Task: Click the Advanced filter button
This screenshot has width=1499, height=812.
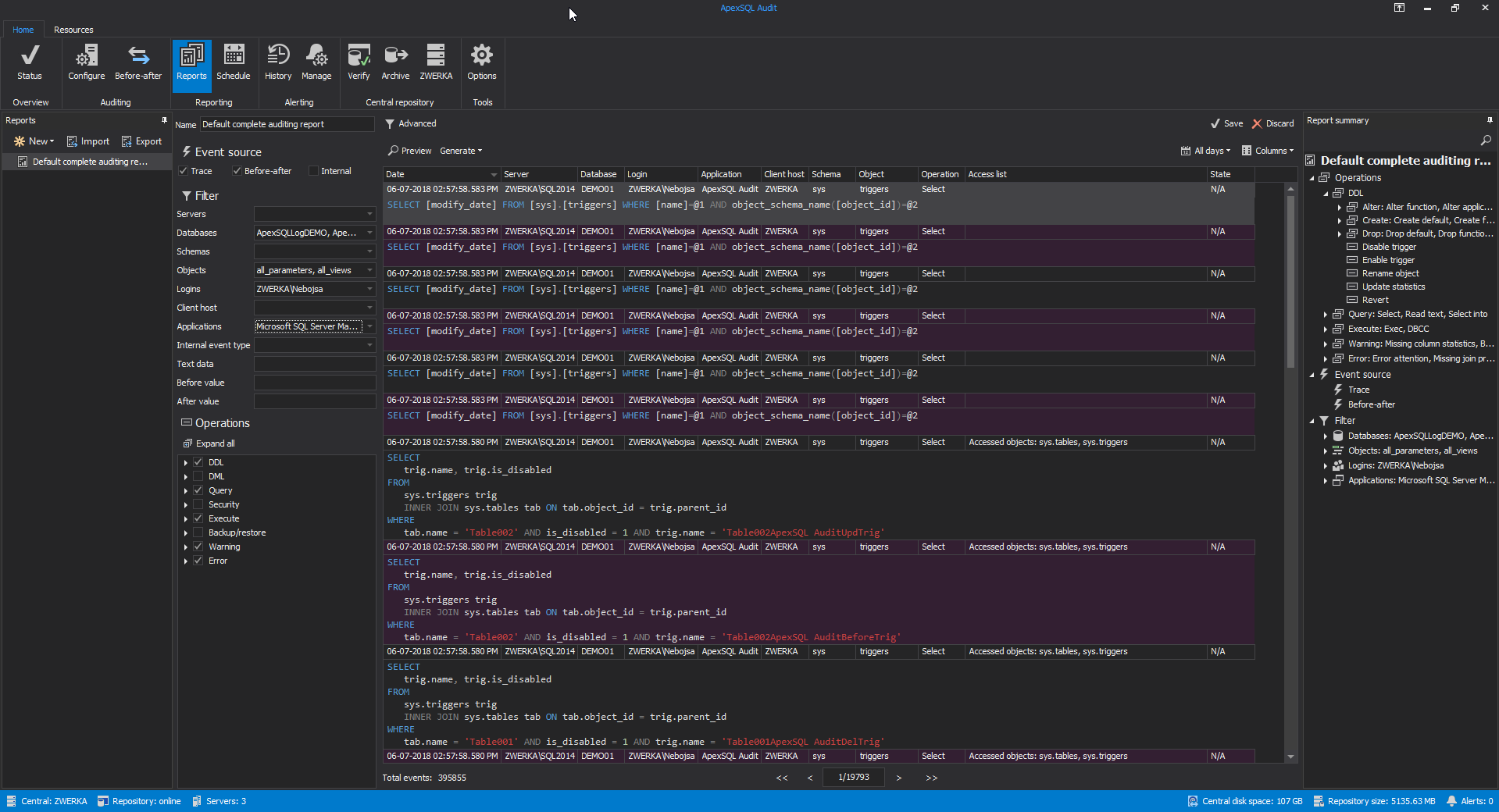Action: [x=411, y=123]
